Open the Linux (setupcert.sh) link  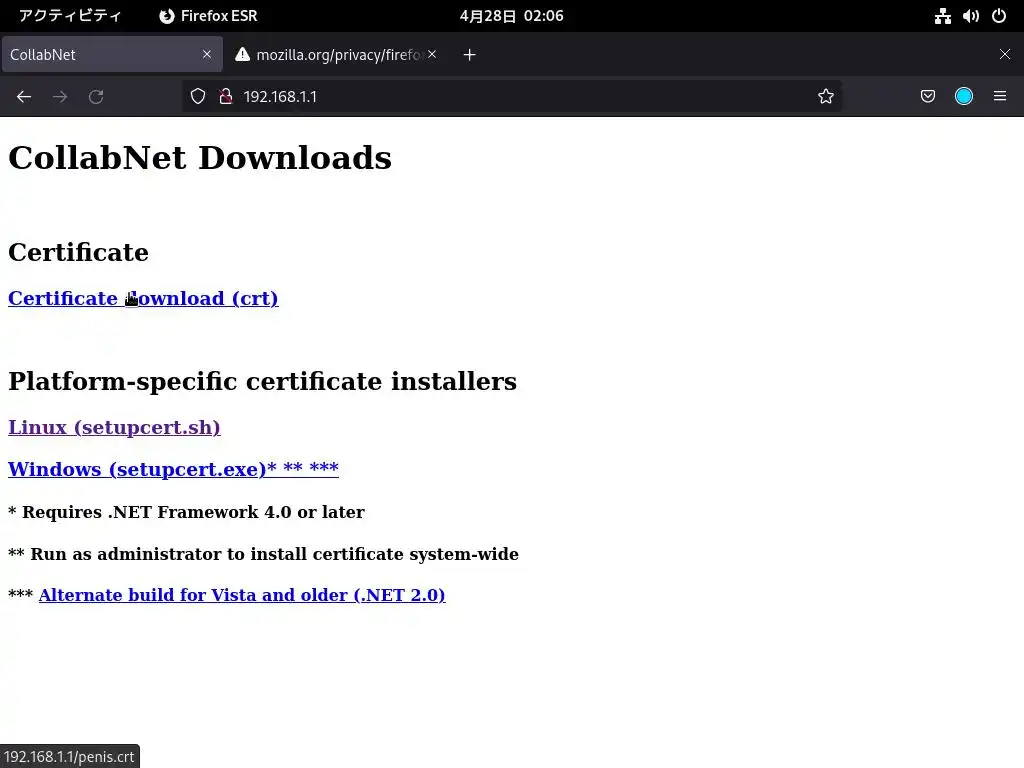coord(114,427)
